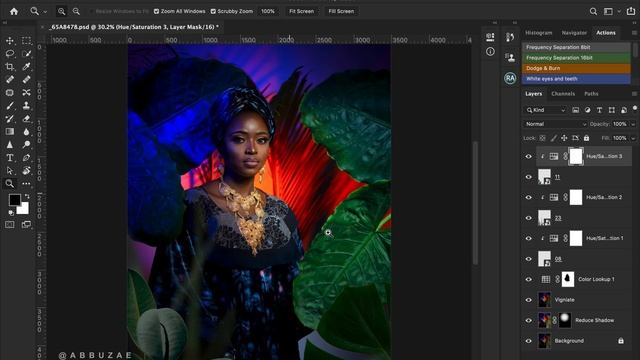Viewport: 640px width, 360px height.
Task: Click the Home icon
Action: [x=14, y=11]
